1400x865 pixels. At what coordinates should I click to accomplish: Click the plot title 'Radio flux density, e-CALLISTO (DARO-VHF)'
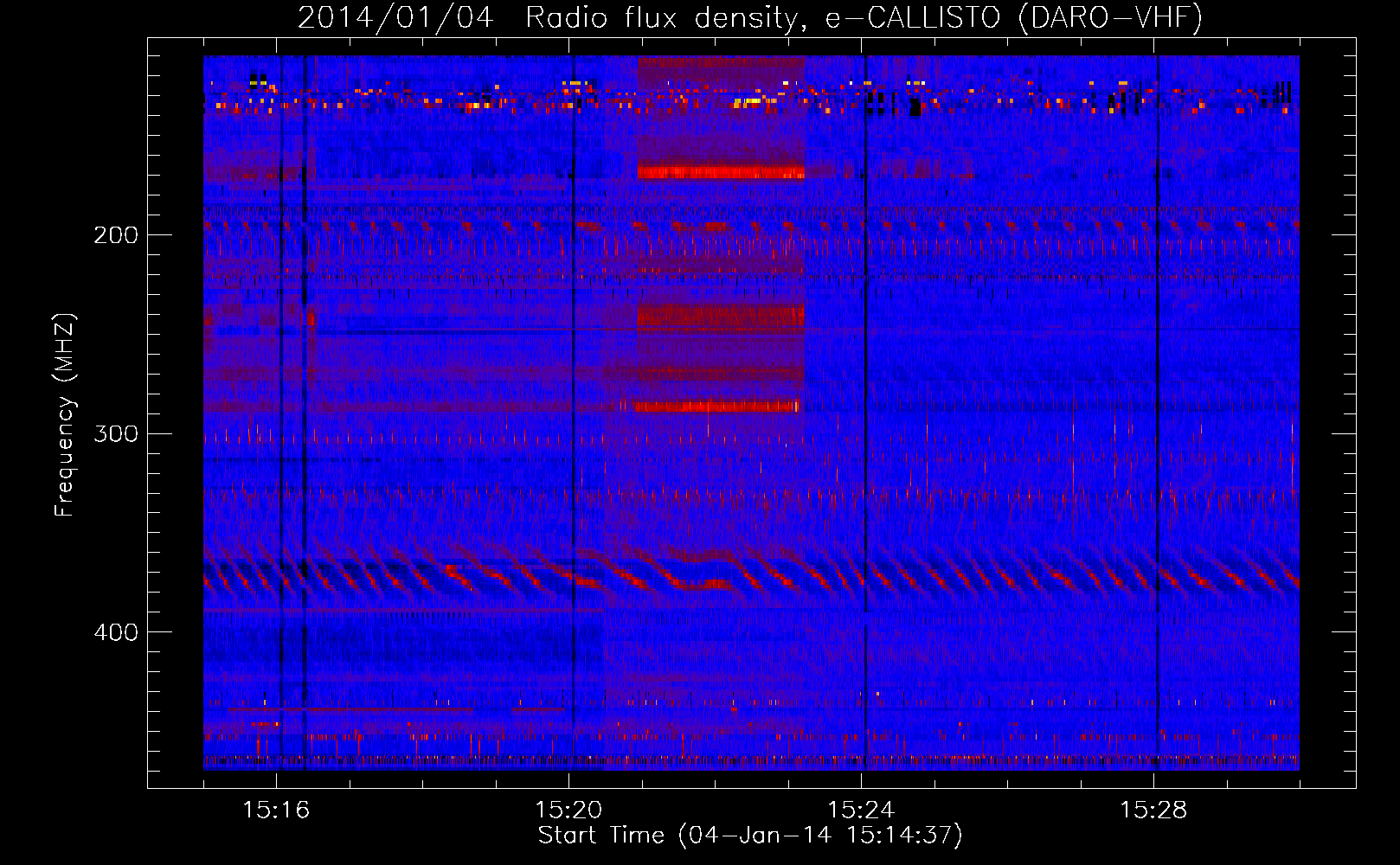[864, 18]
